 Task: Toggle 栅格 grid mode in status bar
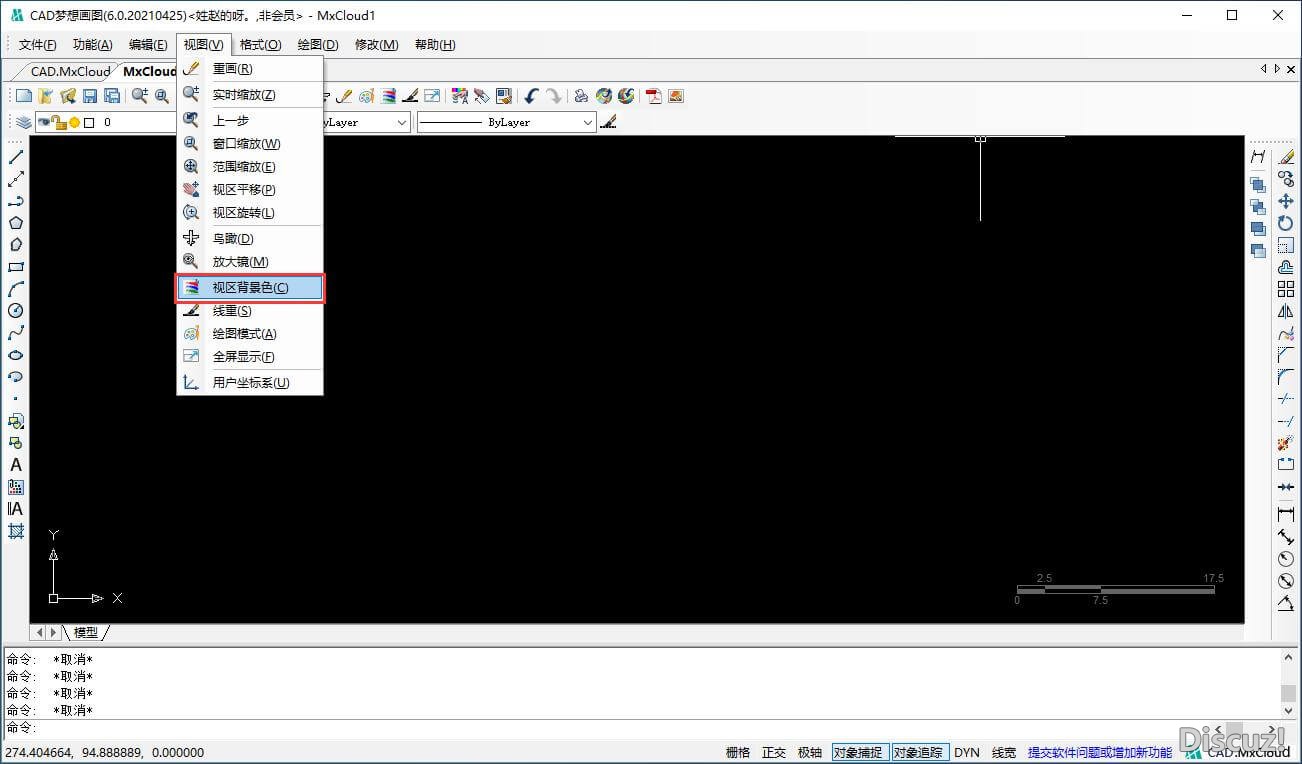pos(738,752)
